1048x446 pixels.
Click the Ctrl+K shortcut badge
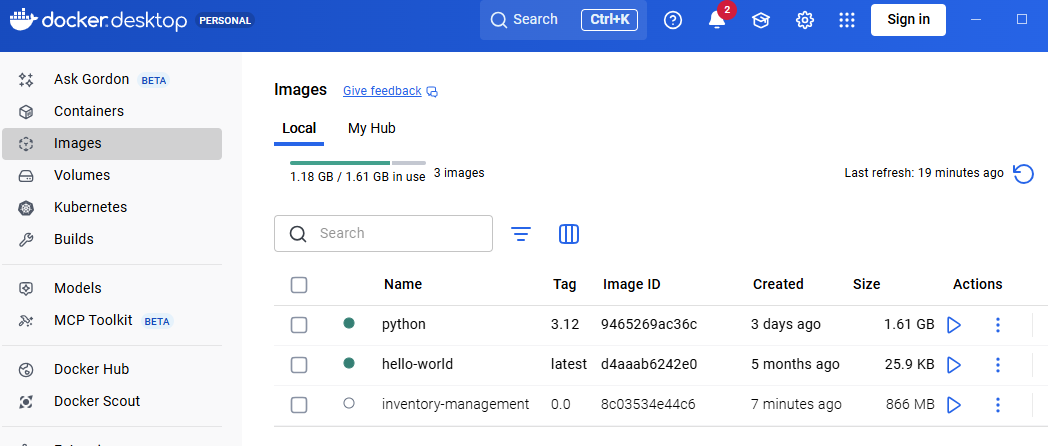610,20
